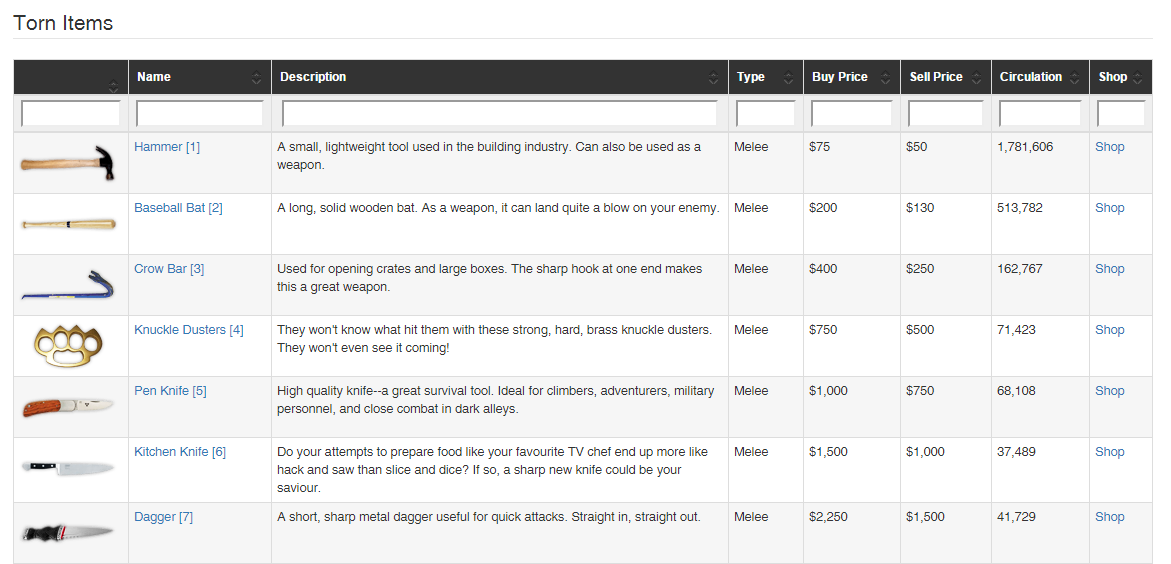Sort table by Name column arrows
The height and width of the screenshot is (564, 1171).
256,78
